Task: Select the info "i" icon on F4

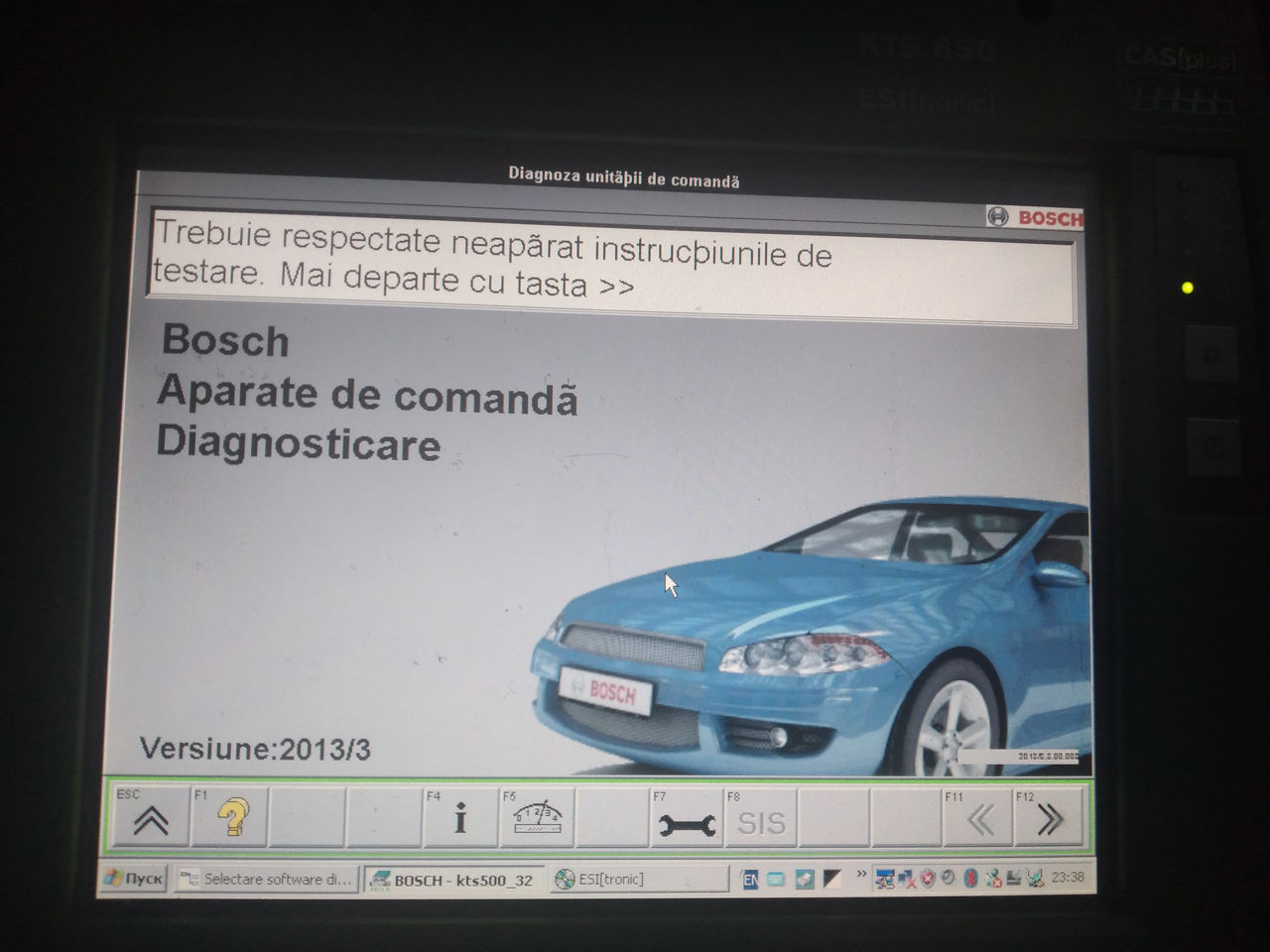Action: (458, 819)
